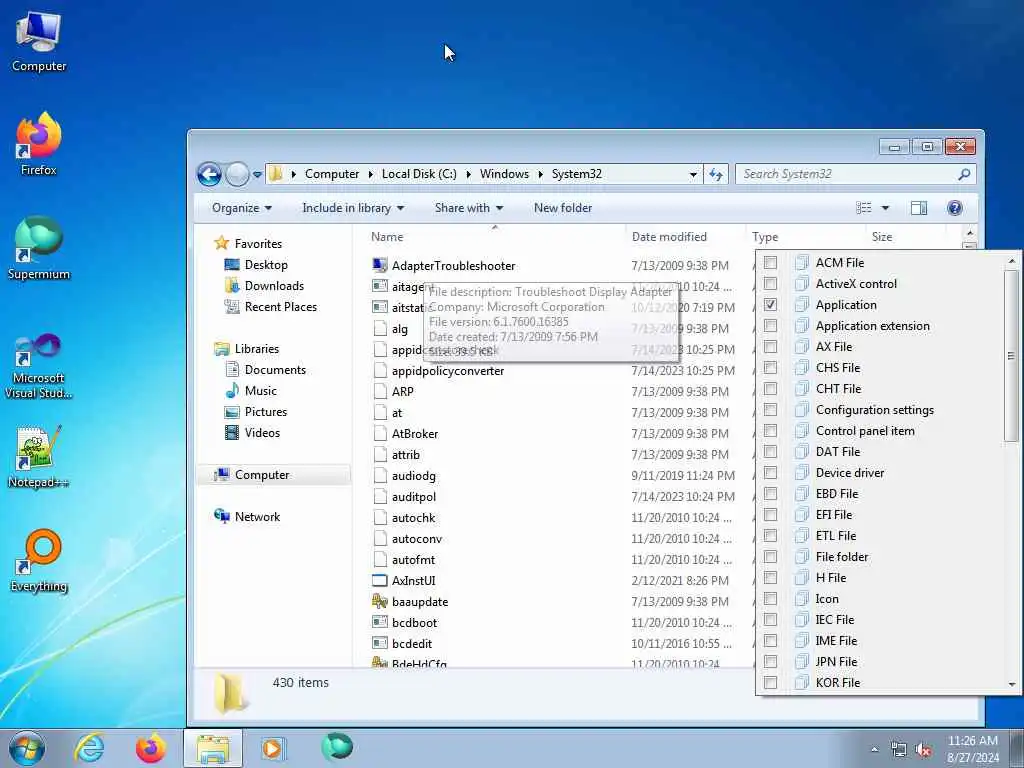Open the Include in library dropdown

tap(353, 208)
